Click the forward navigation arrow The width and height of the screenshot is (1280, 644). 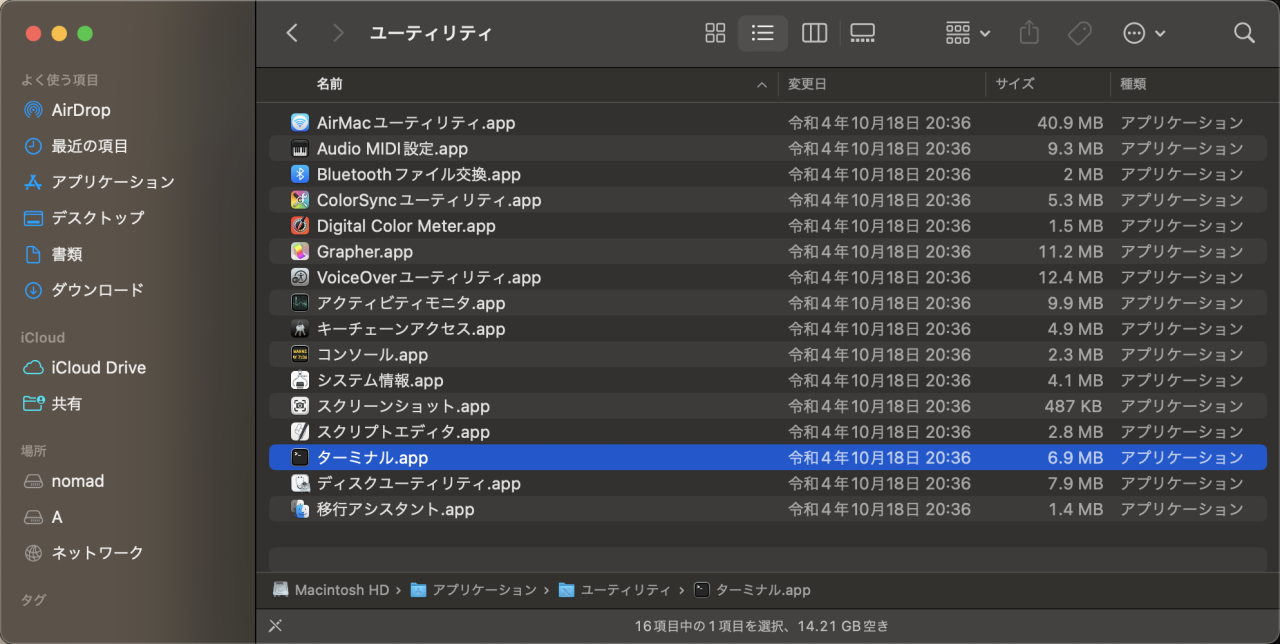(339, 33)
